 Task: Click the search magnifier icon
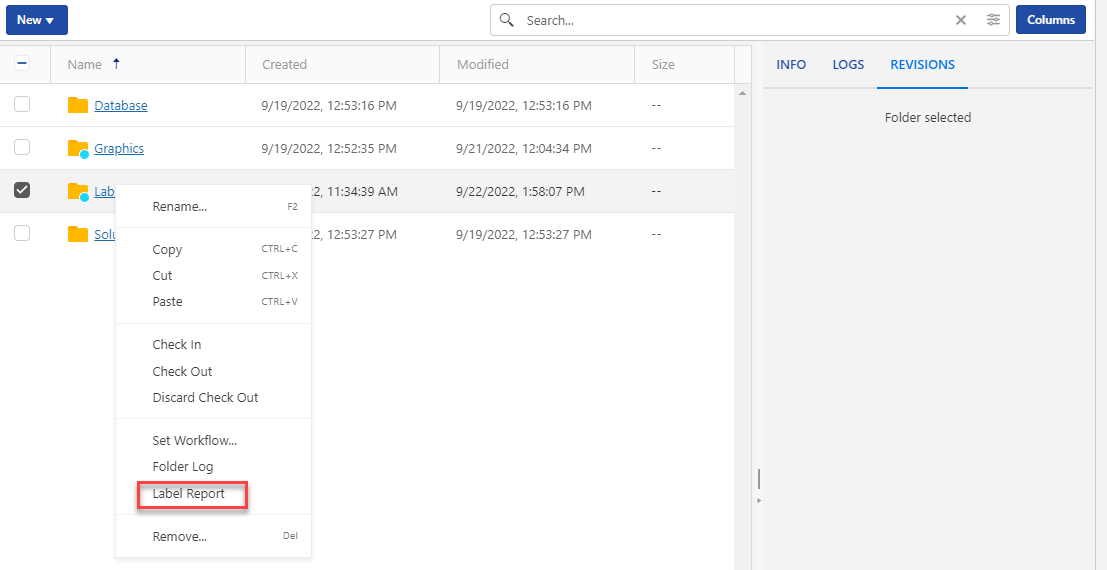(x=507, y=20)
